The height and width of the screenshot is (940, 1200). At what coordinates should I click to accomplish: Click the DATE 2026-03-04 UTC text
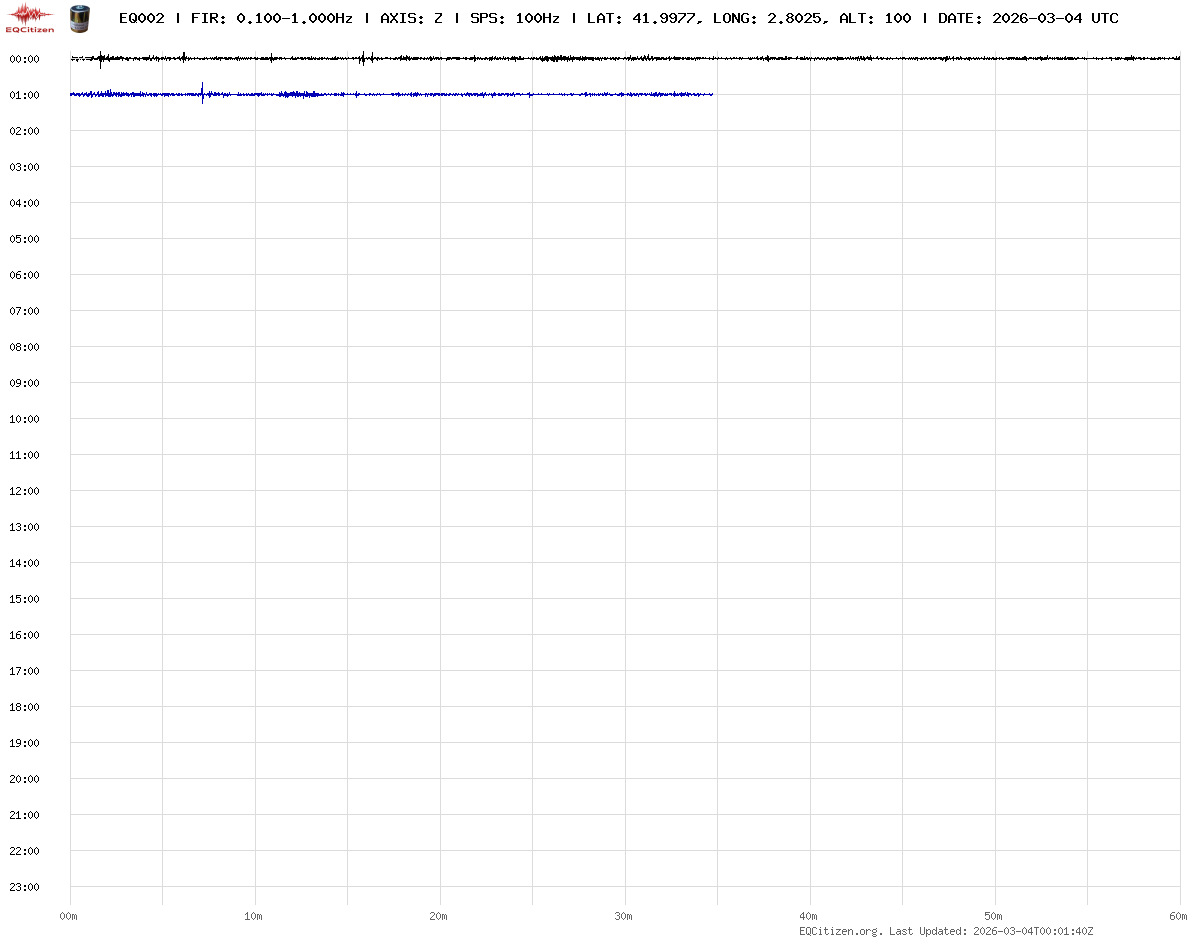(1028, 18)
